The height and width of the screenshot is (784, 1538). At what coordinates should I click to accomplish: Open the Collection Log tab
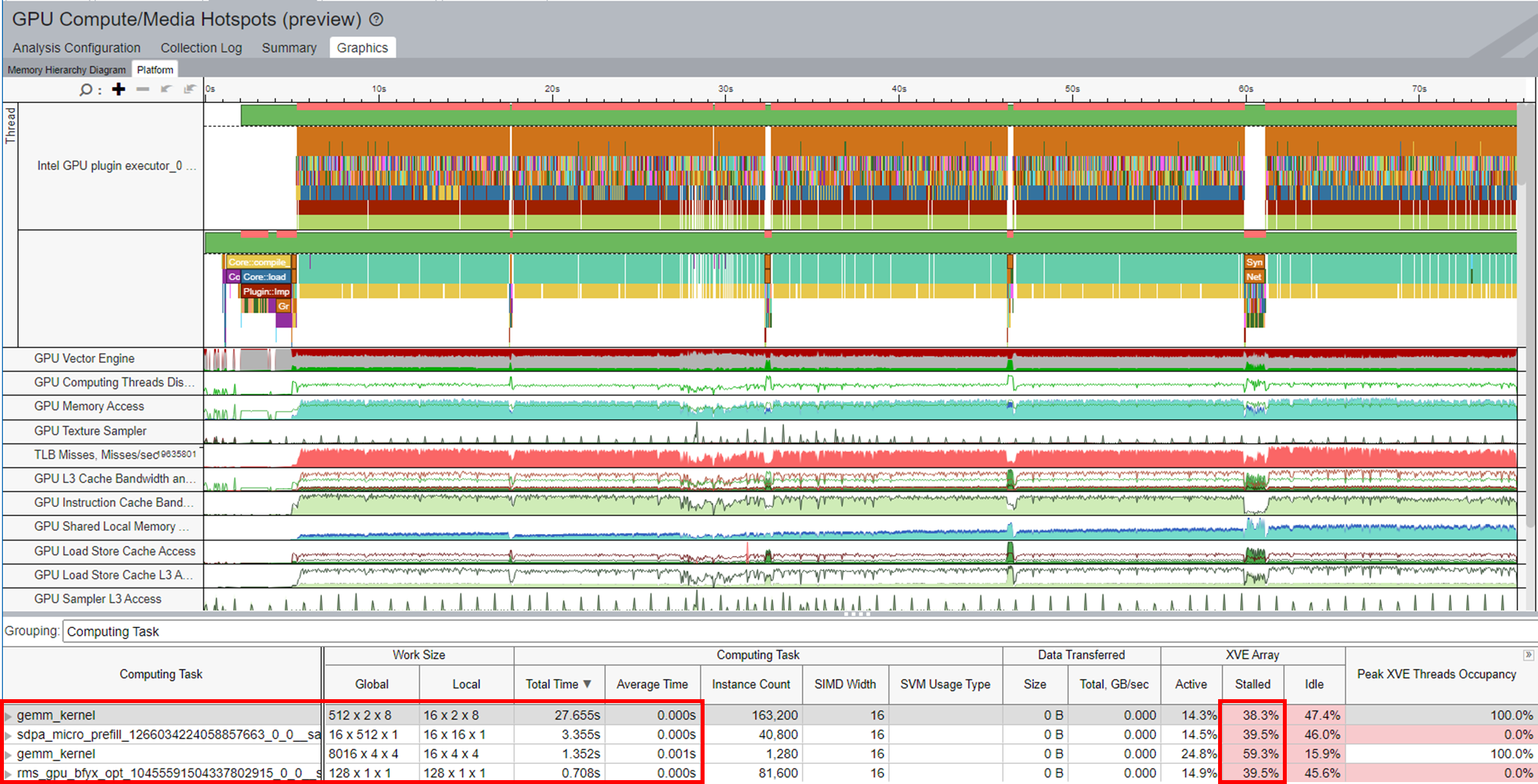point(201,48)
